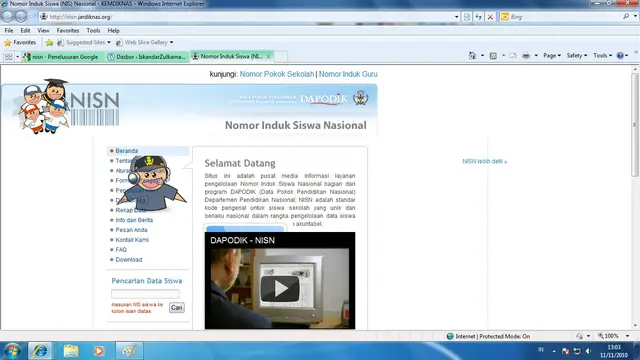Image resolution: width=640 pixels, height=360 pixels.
Task: Click the Bing search magnifier icon
Action: click(626, 16)
